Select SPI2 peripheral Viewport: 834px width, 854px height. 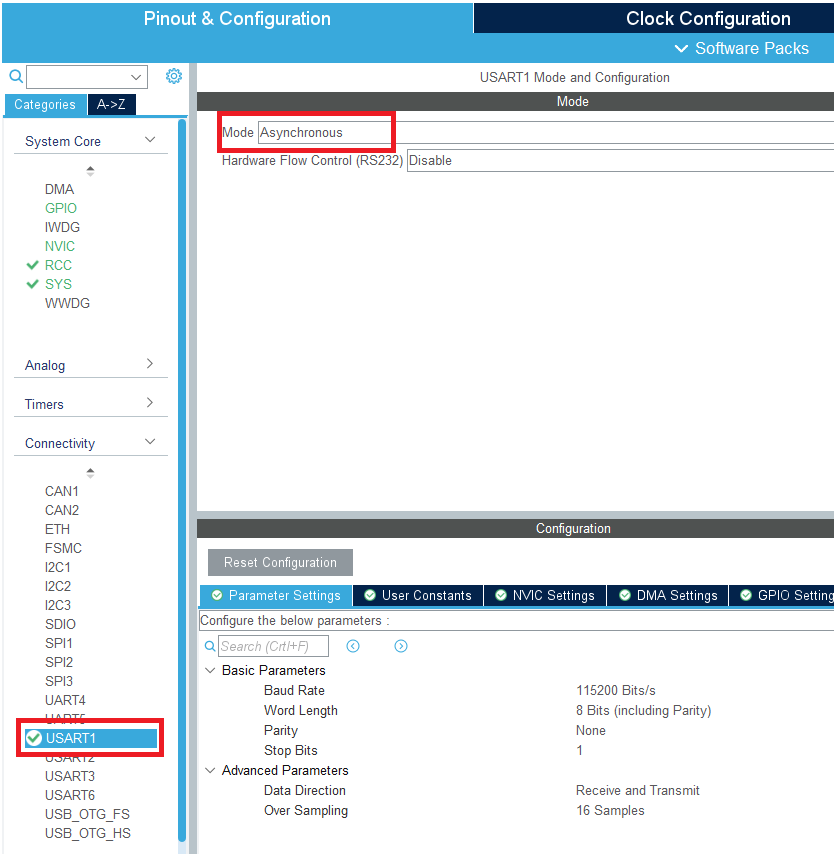click(59, 662)
